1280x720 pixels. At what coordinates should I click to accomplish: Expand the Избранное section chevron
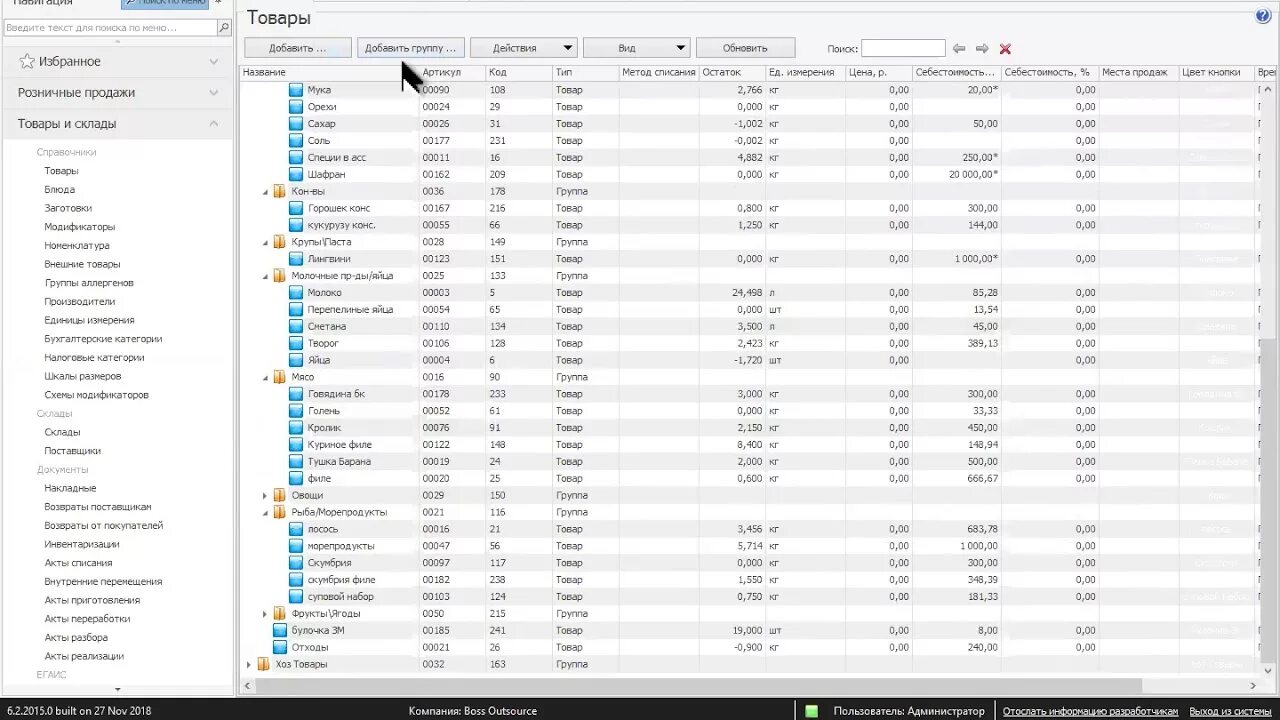coord(213,62)
